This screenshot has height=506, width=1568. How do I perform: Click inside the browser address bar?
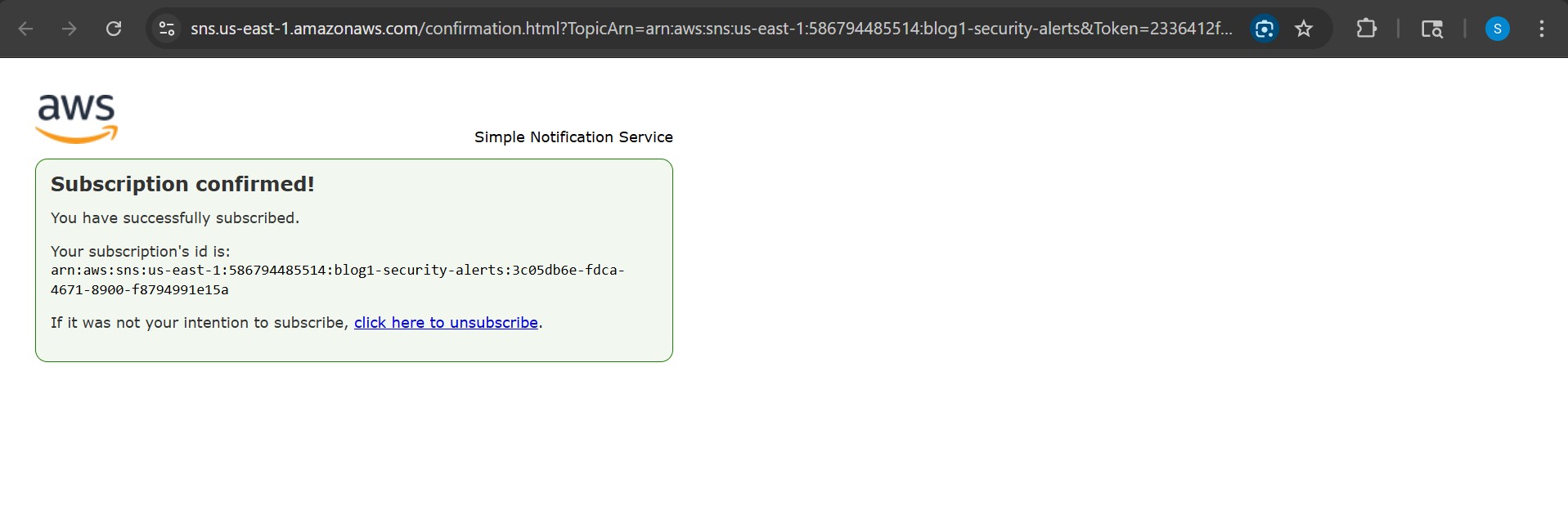654,29
